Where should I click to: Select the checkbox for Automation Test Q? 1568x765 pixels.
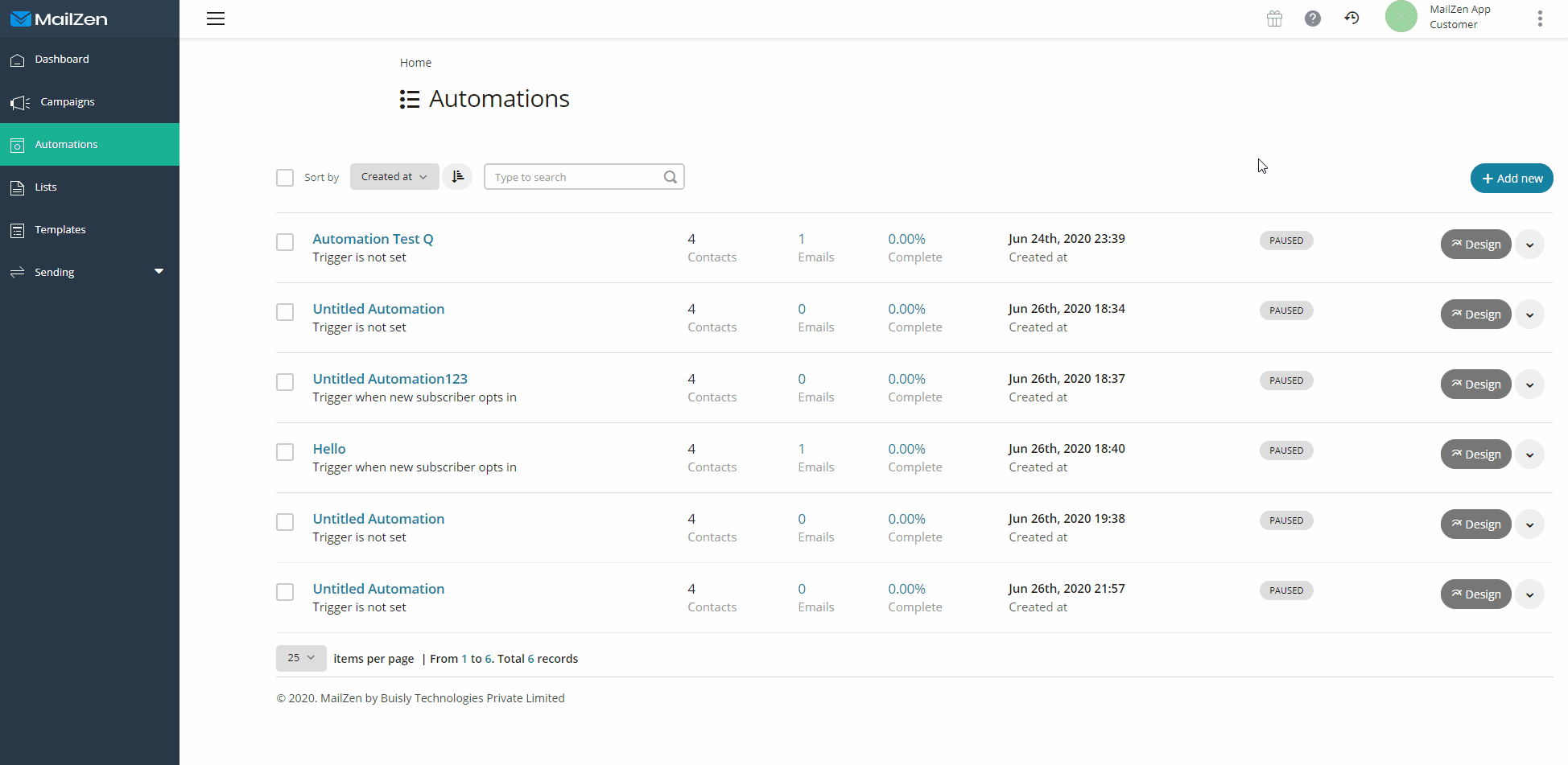(x=285, y=242)
